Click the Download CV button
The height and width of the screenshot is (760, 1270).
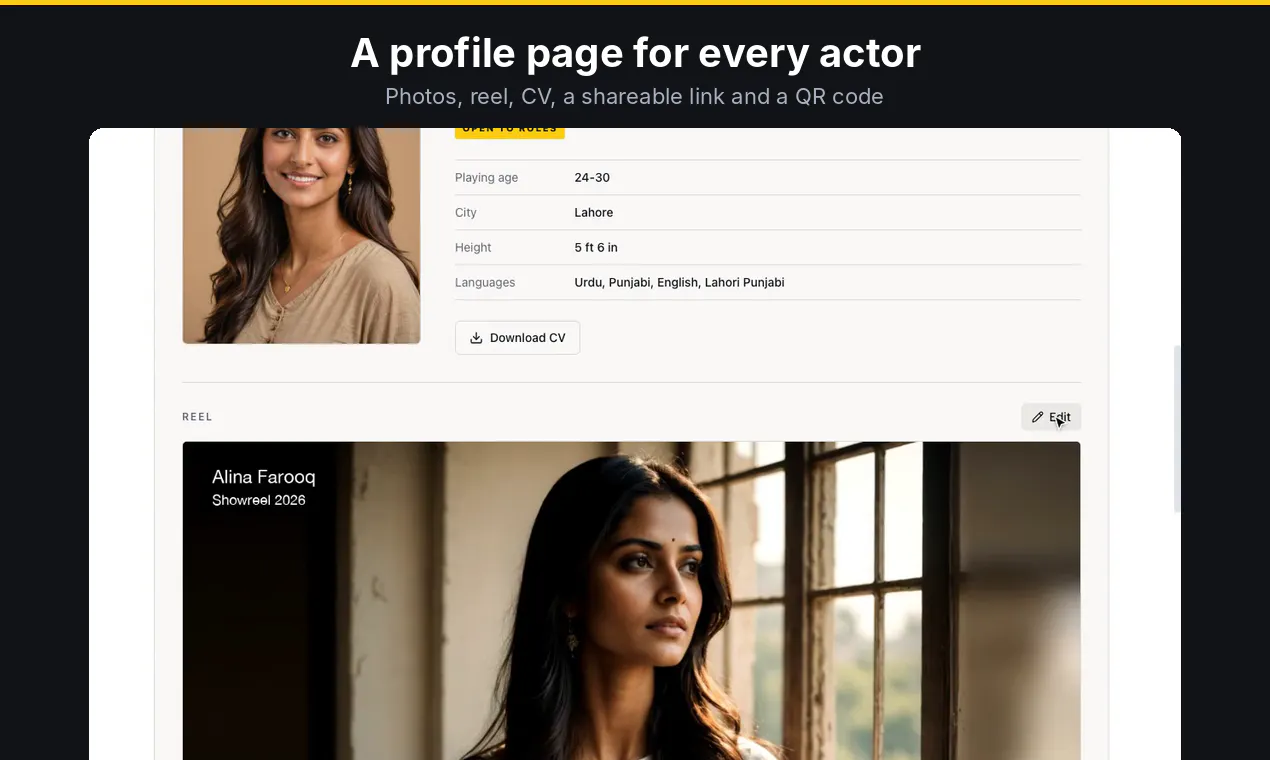coord(517,338)
